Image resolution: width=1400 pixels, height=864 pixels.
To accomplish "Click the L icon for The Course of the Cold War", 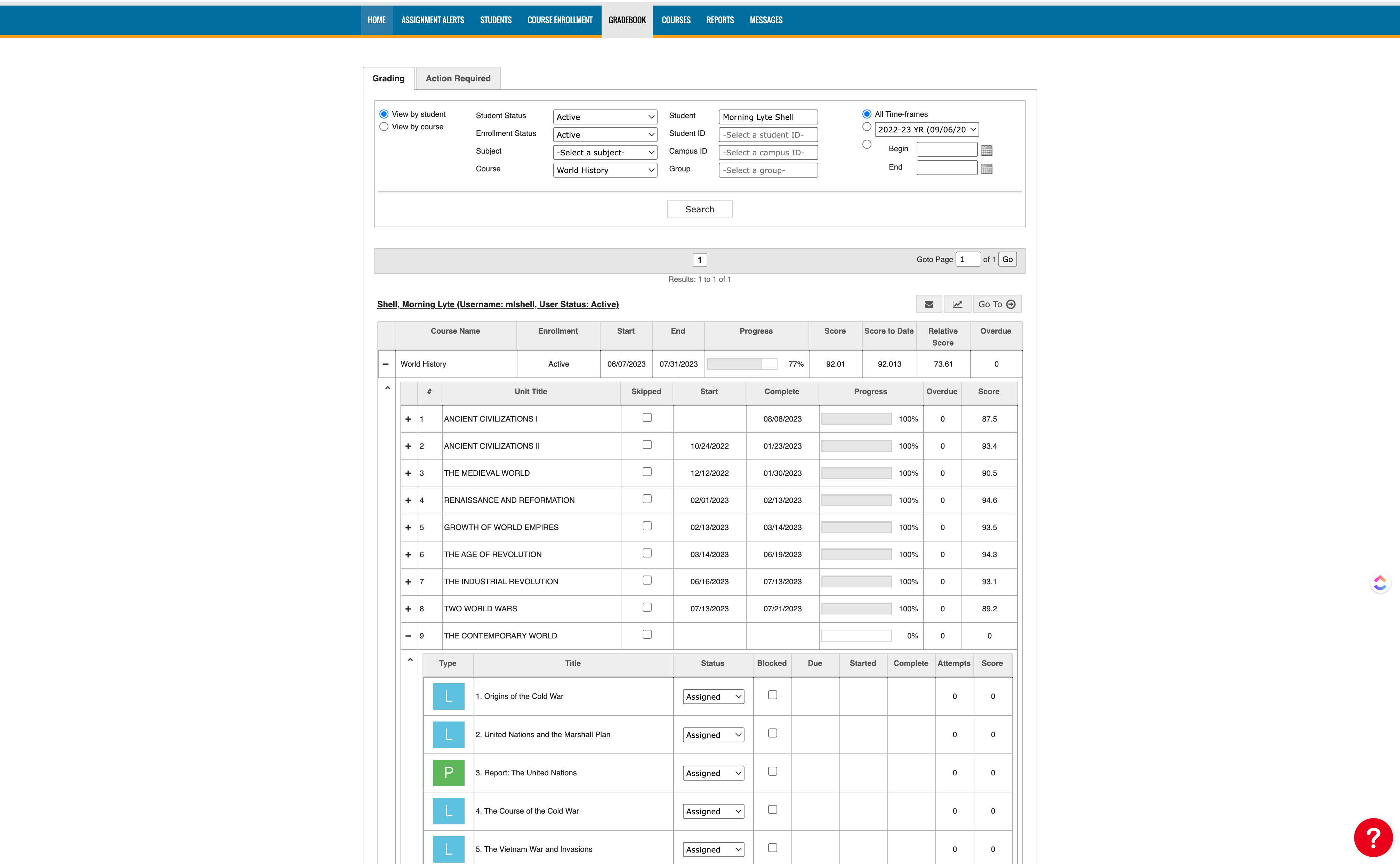I will click(x=448, y=811).
